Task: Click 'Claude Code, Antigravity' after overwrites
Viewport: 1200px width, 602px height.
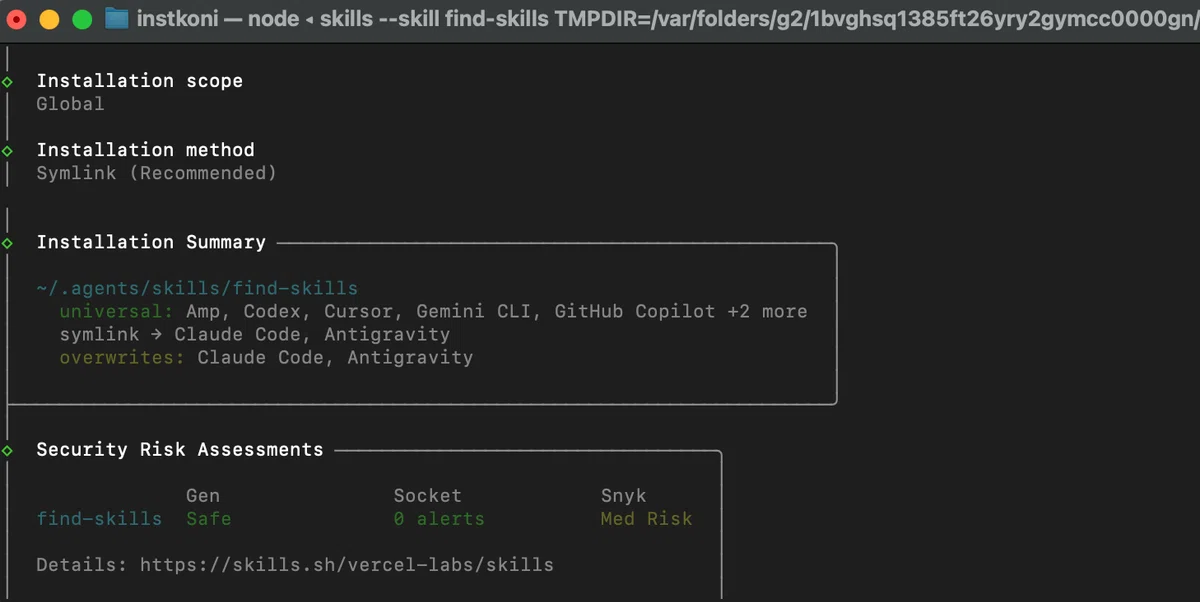Action: [x=336, y=357]
